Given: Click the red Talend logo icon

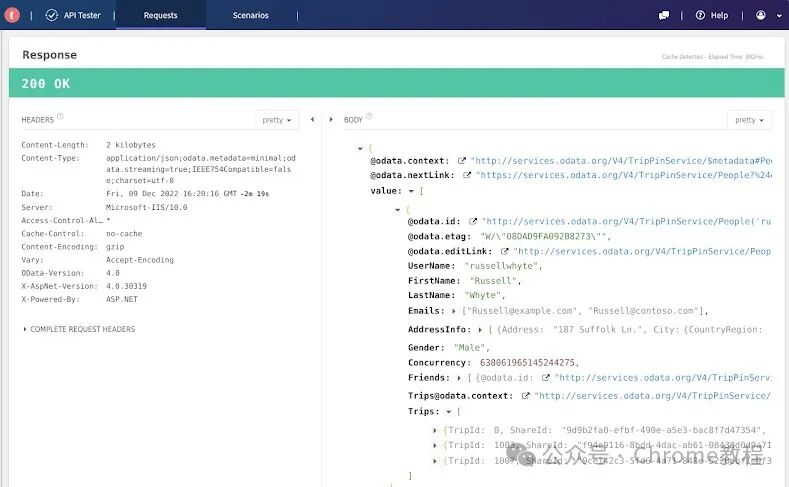Looking at the screenshot, I should click(12, 15).
